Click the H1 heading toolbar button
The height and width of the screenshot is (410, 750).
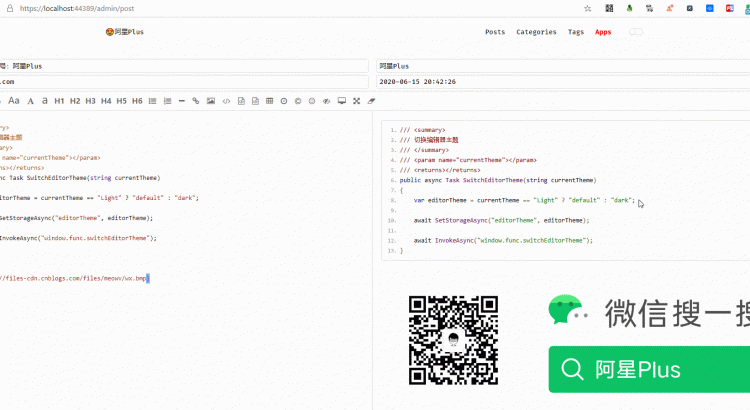(x=59, y=101)
